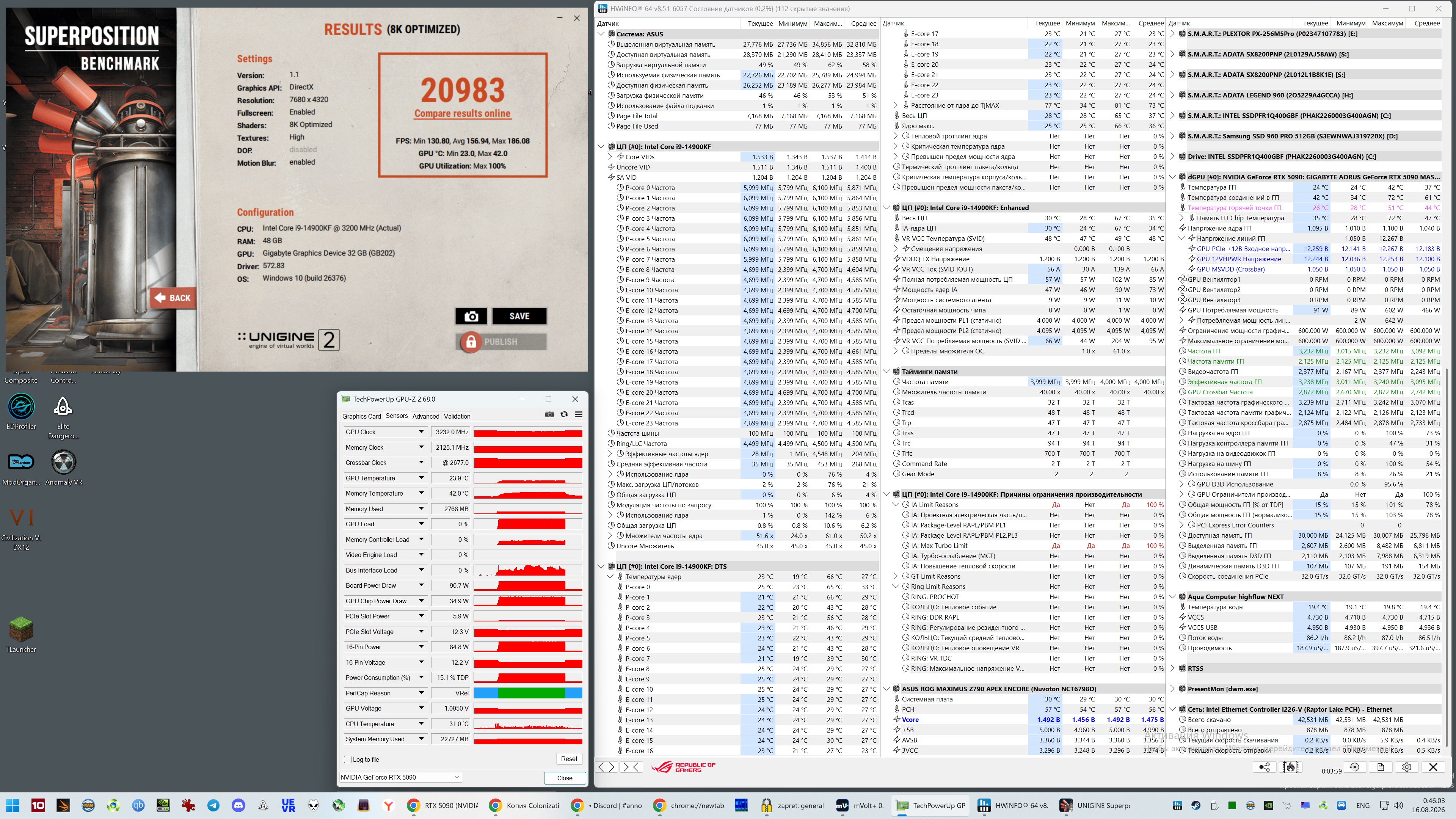Close HWiNFO sensors with the bottom X icon

pos(1433,767)
